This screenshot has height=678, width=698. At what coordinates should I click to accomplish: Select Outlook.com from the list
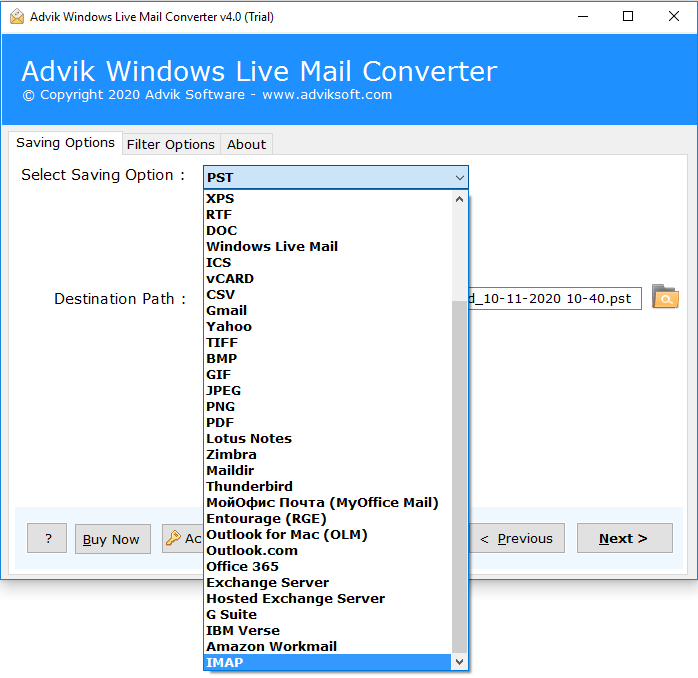(328, 551)
